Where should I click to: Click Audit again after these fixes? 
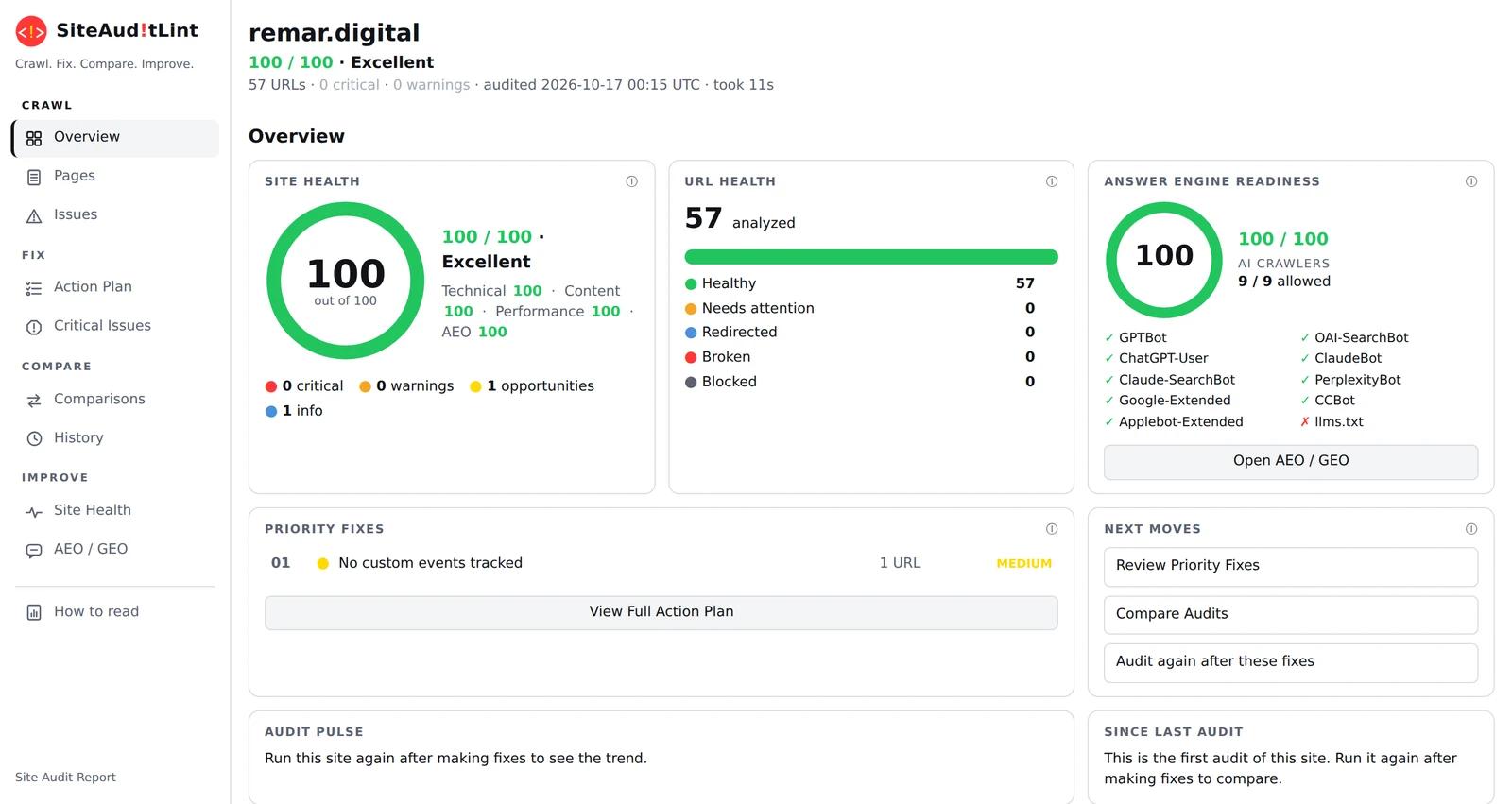point(1291,662)
